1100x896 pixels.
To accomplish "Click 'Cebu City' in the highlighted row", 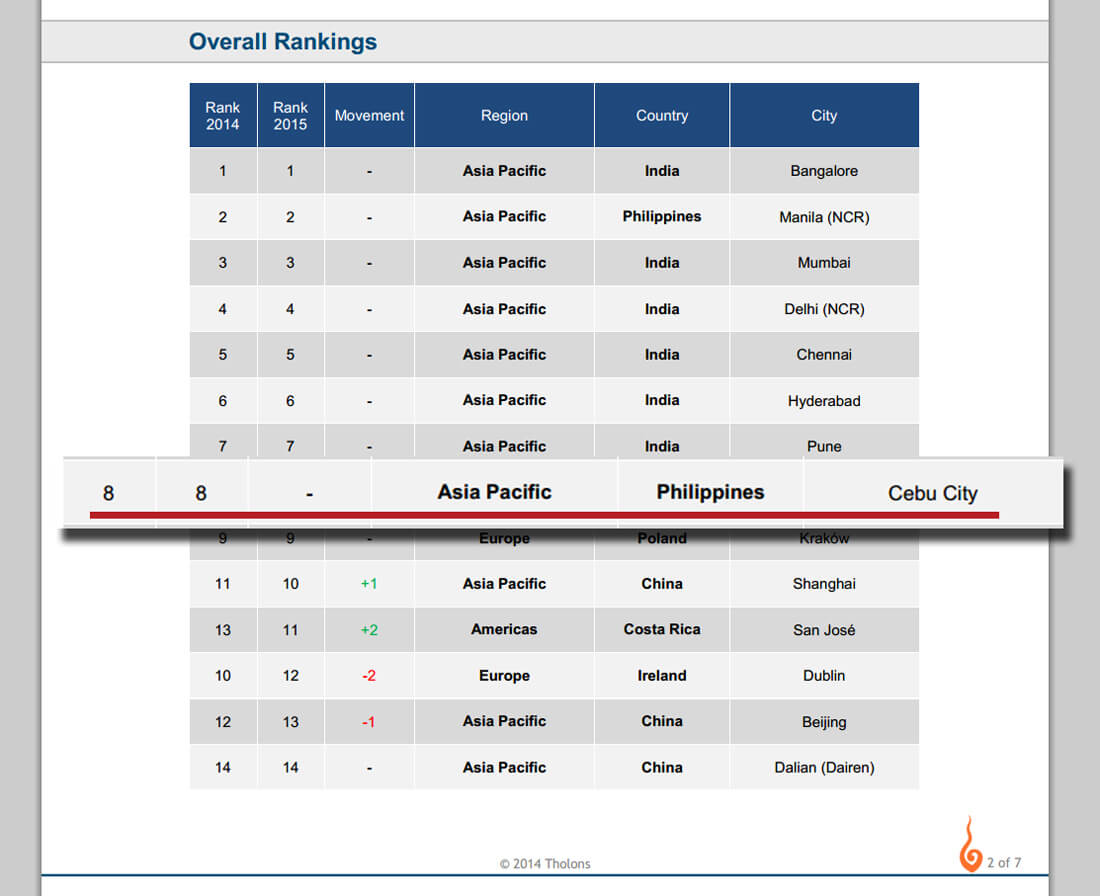I will click(932, 493).
